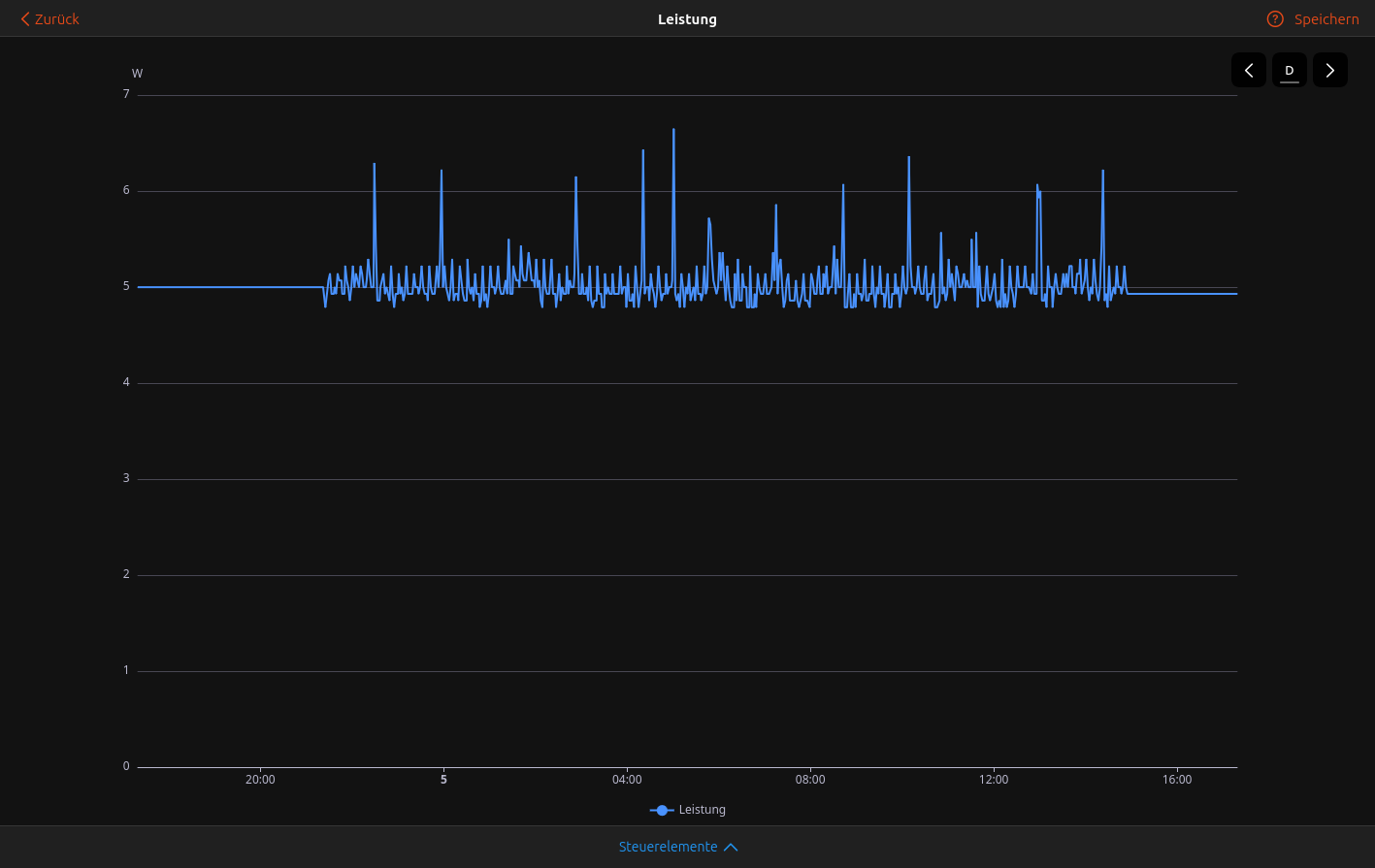Click the W unit label above y-axis
1375x868 pixels.
[x=137, y=74]
